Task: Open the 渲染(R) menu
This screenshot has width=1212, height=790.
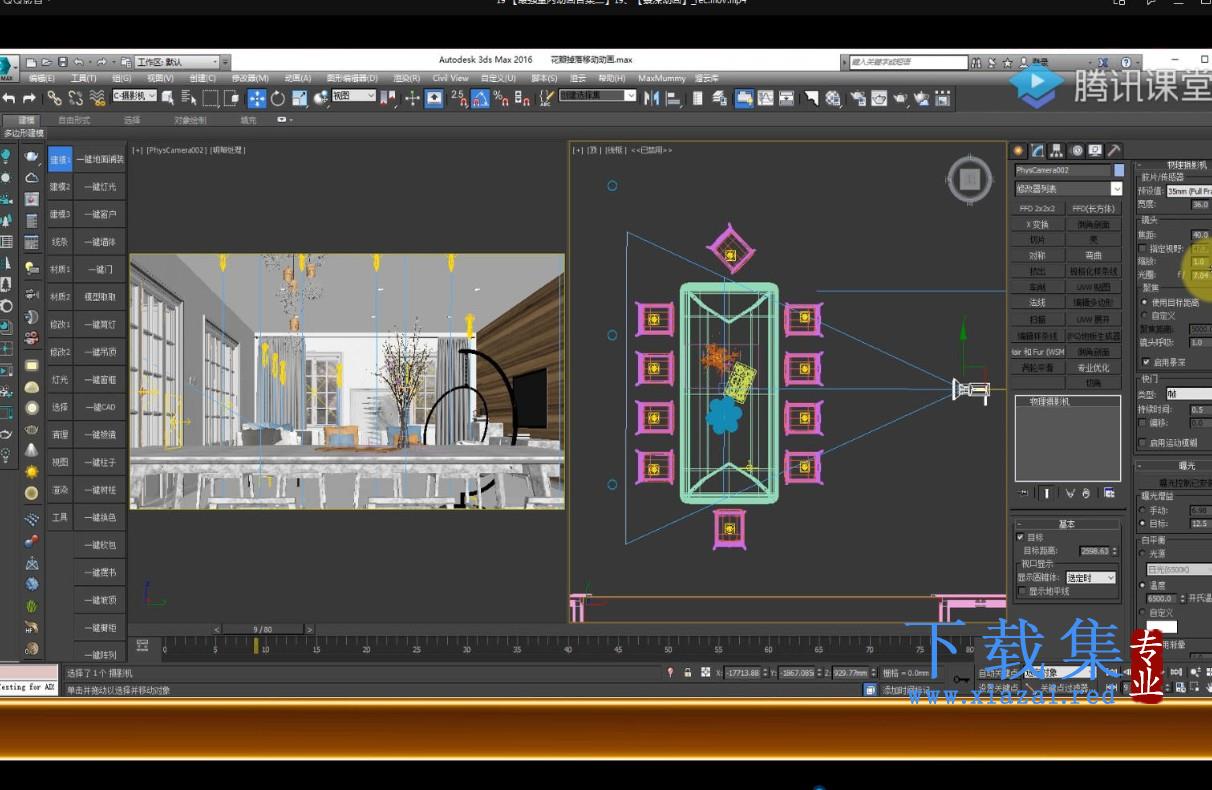Action: pos(406,78)
